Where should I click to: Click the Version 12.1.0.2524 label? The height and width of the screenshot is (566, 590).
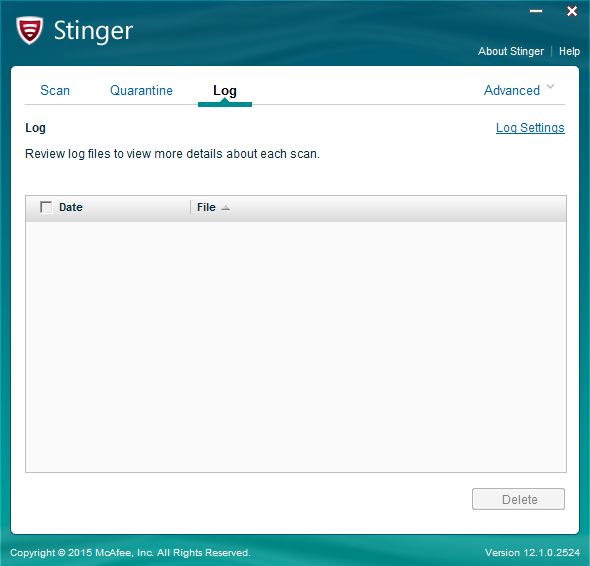click(532, 552)
